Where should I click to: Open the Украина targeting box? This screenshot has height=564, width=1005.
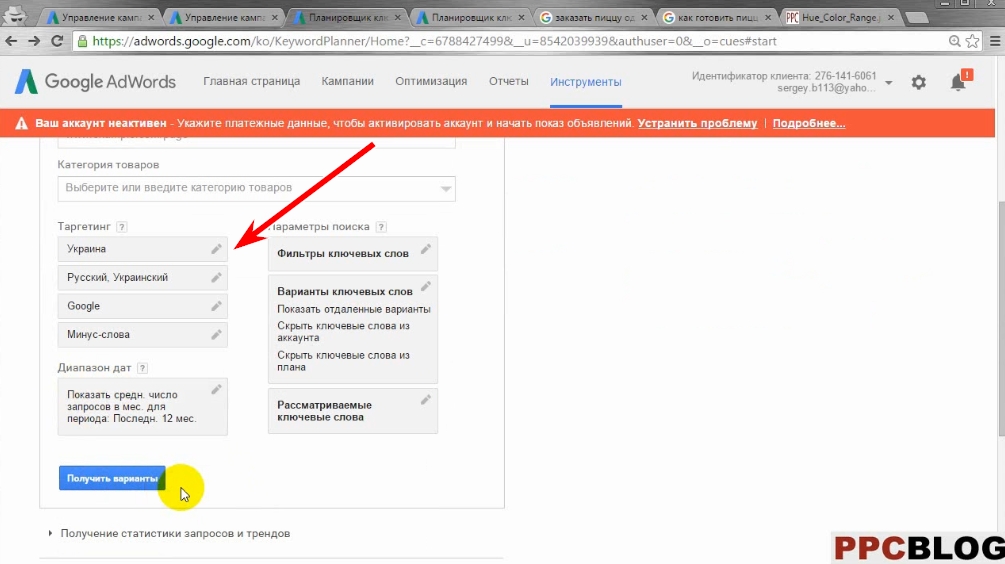click(x=142, y=249)
